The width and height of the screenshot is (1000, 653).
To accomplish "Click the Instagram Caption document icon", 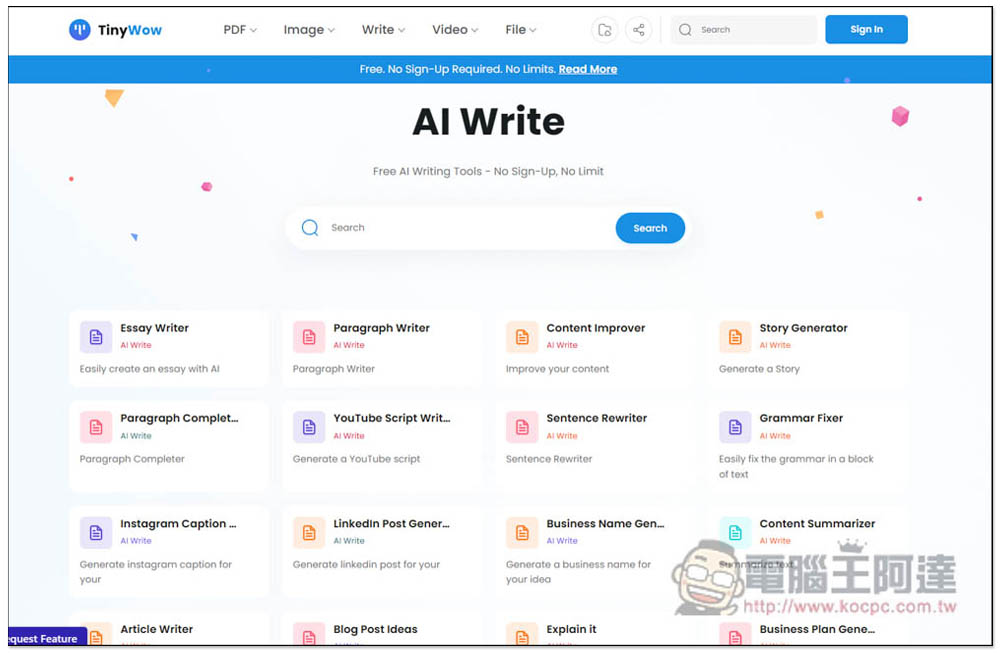I will (96, 532).
